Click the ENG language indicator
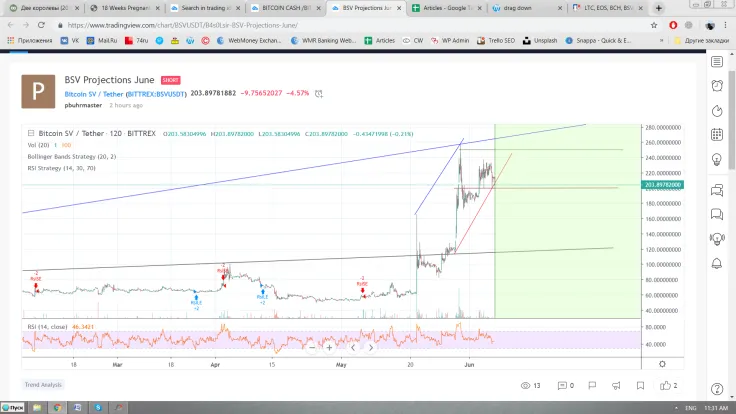736x414 pixels. click(x=690, y=408)
